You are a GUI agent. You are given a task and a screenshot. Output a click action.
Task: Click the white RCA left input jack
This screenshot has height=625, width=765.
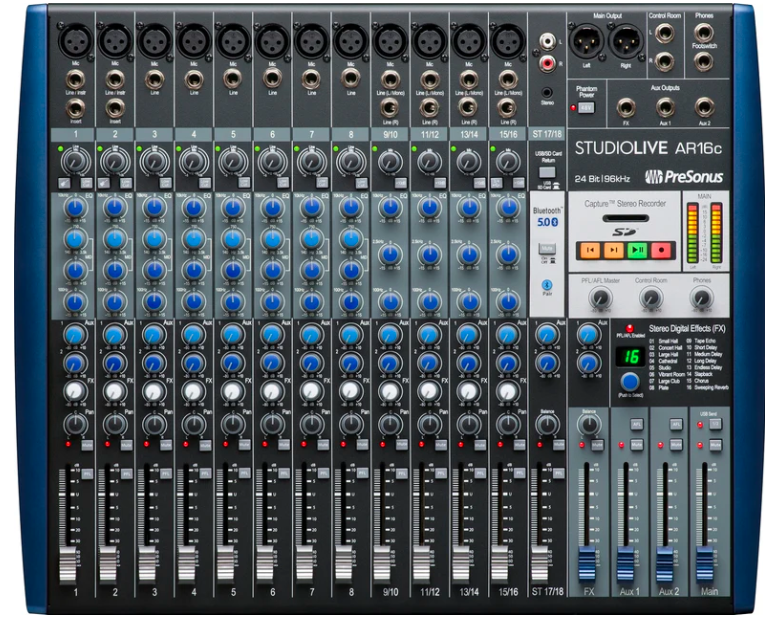tap(547, 41)
